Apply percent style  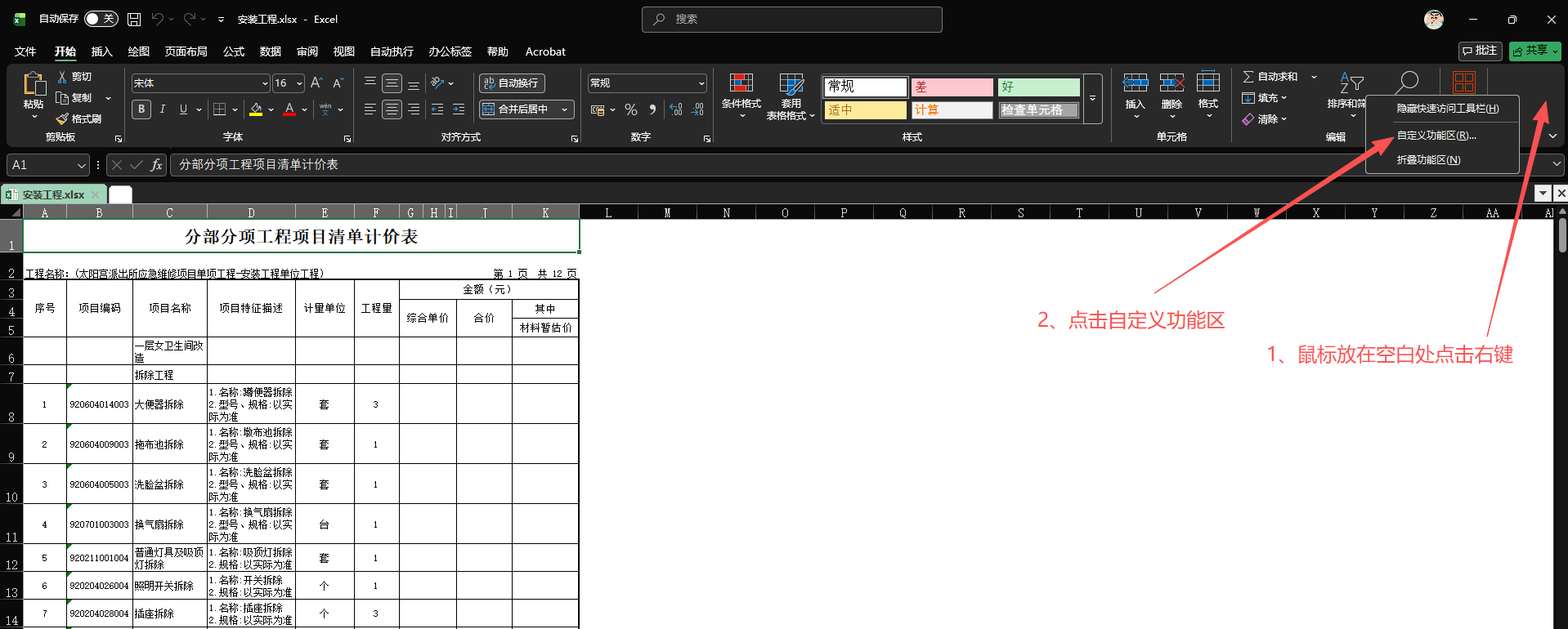point(631,109)
